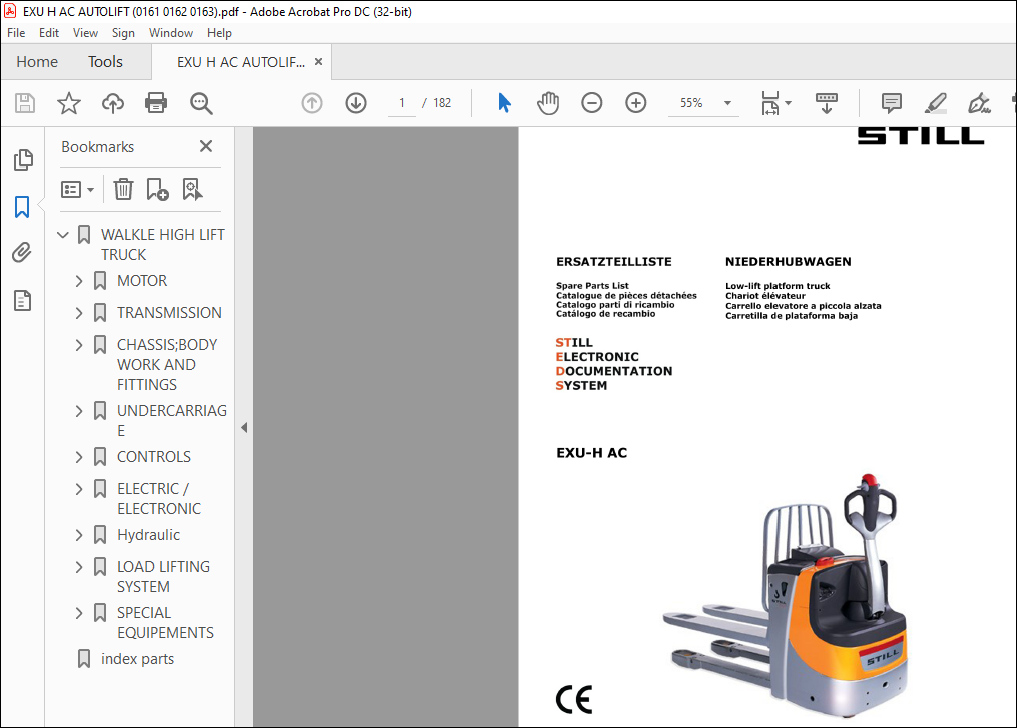Image resolution: width=1017 pixels, height=728 pixels.
Task: Collapse the navigation pane with side arrow
Action: click(244, 428)
